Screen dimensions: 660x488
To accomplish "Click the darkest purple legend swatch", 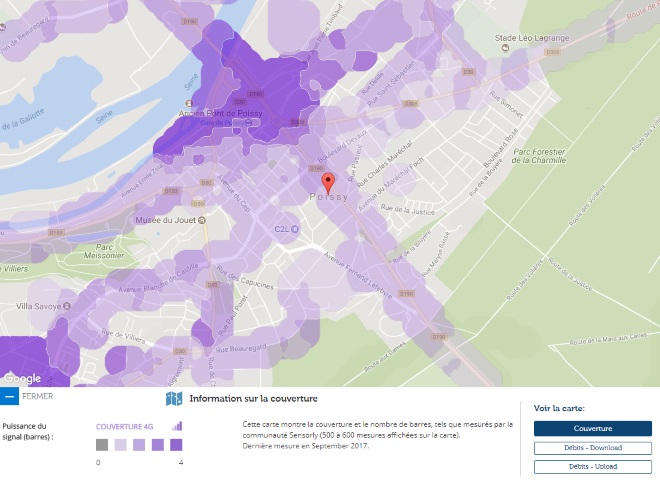I will tap(176, 445).
